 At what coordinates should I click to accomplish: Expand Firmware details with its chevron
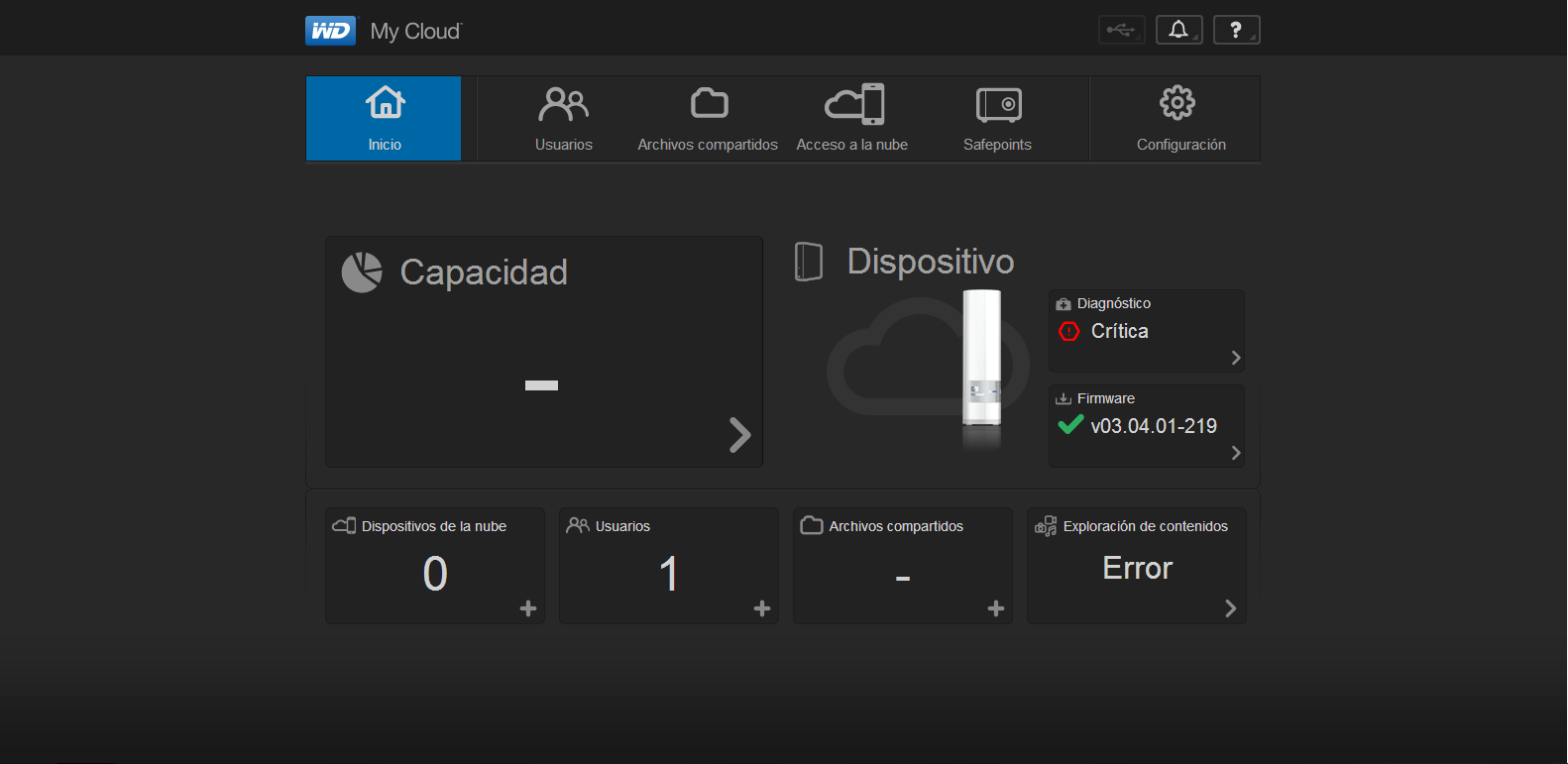[x=1236, y=453]
